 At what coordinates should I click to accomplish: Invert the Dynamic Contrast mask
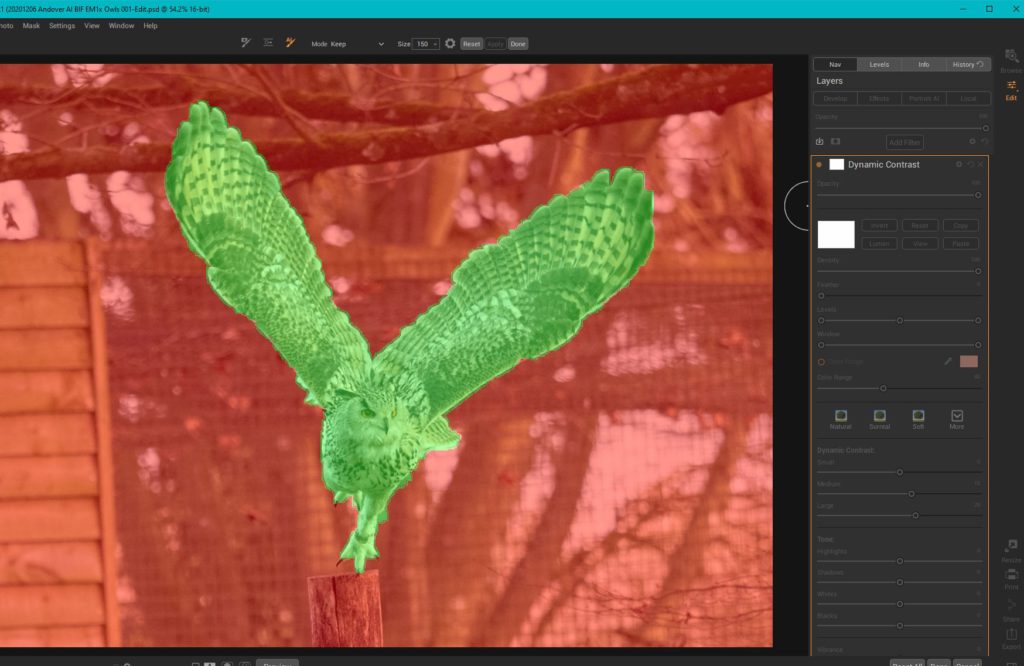879,225
